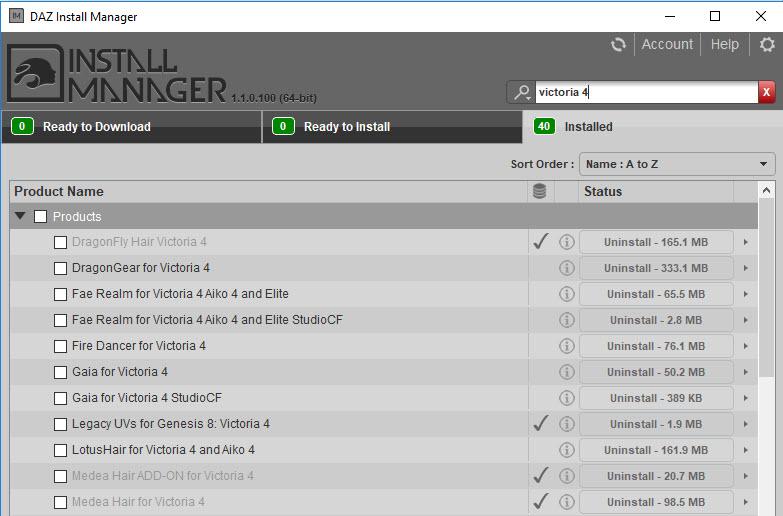Open the settings gear icon

[x=767, y=44]
